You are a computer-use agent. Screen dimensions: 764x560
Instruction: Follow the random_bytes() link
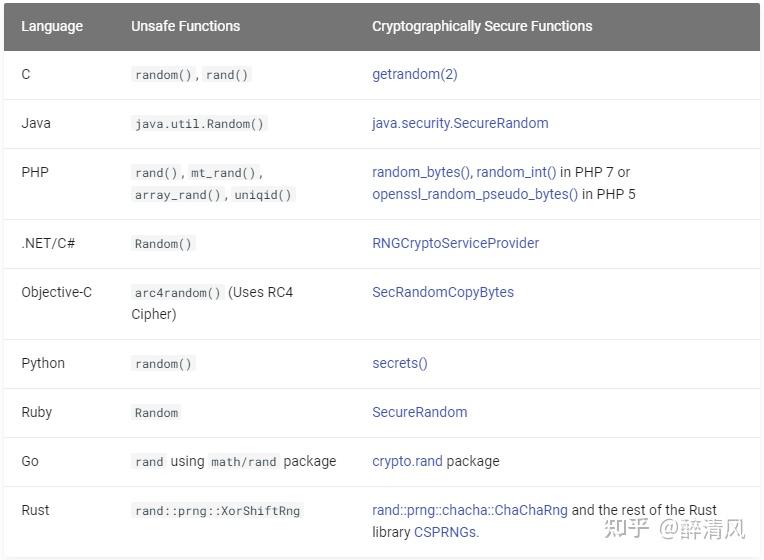(421, 172)
